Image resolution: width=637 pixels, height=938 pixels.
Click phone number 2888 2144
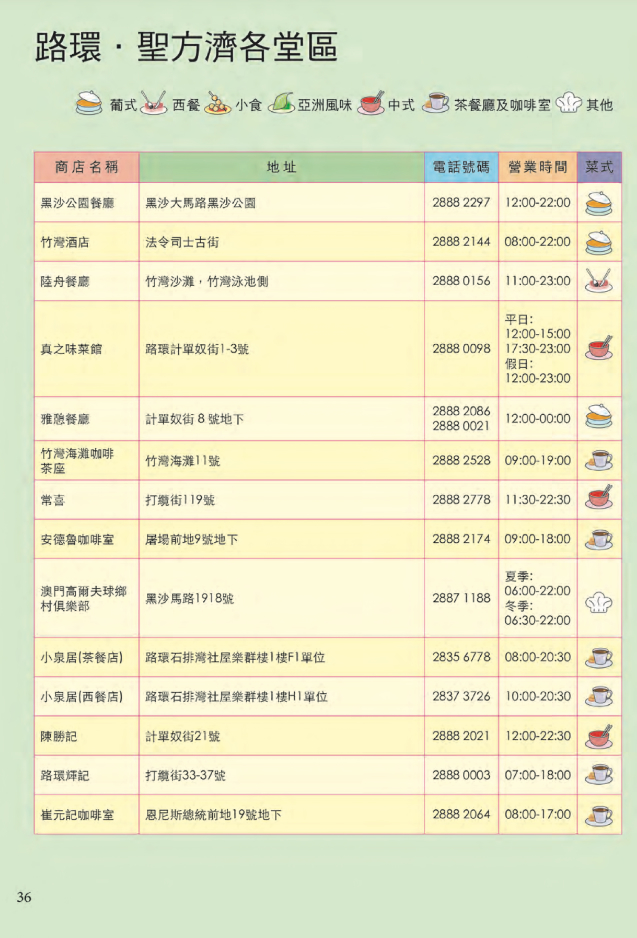click(461, 242)
